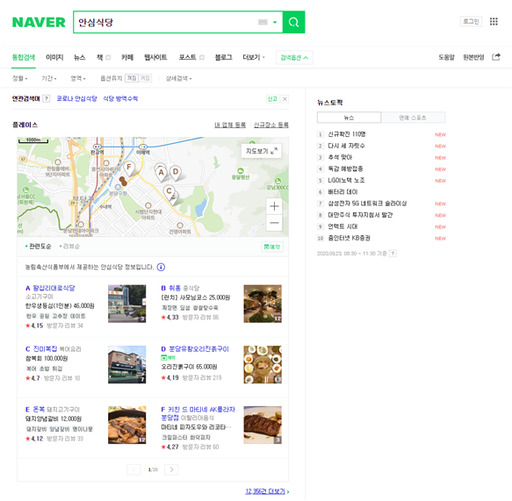Switch to the 블로그 tab
This screenshot has height=501, width=512.
223,57
